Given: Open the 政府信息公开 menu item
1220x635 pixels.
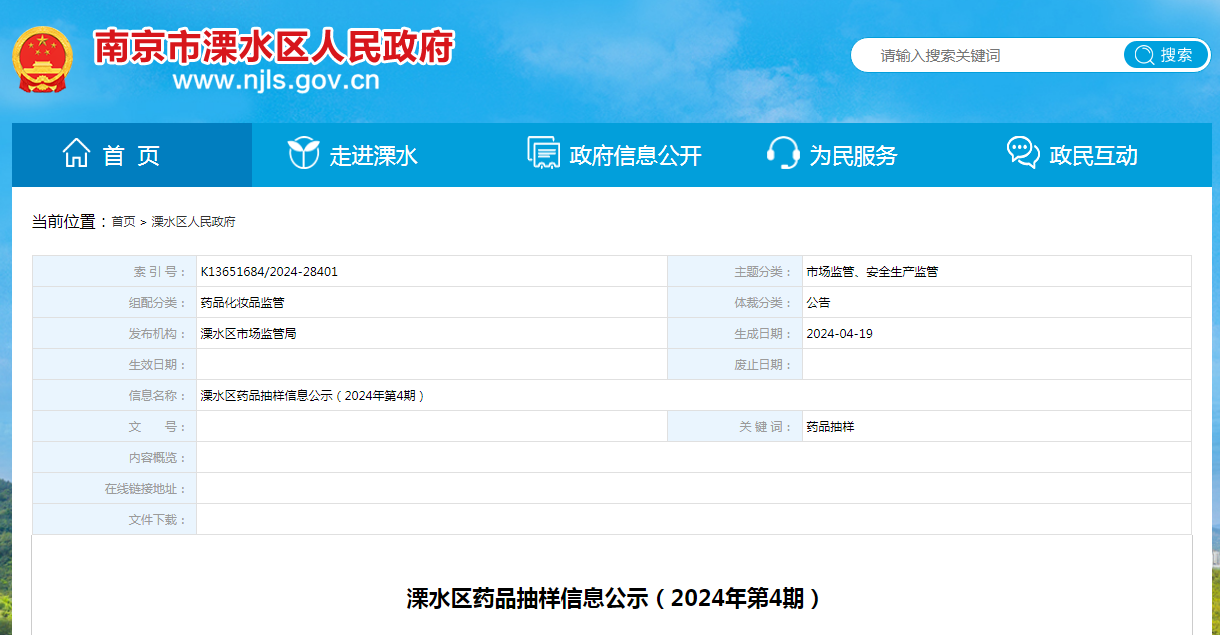Looking at the screenshot, I should 635,156.
